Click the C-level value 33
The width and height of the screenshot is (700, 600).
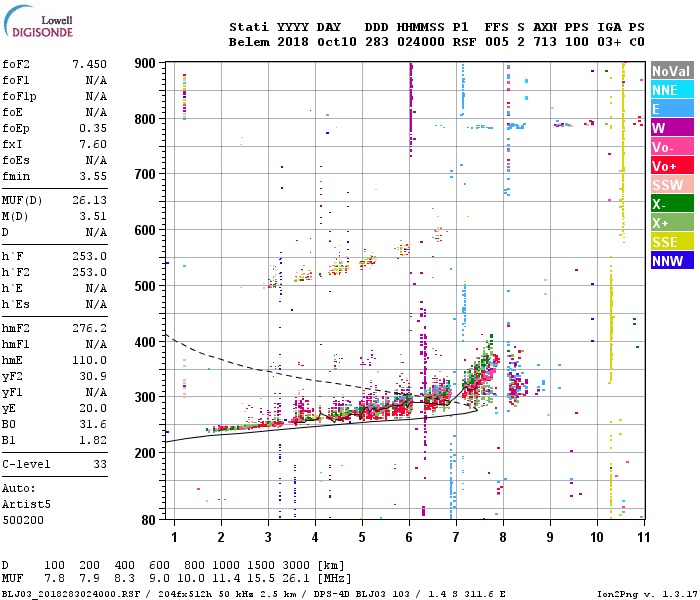(100, 464)
